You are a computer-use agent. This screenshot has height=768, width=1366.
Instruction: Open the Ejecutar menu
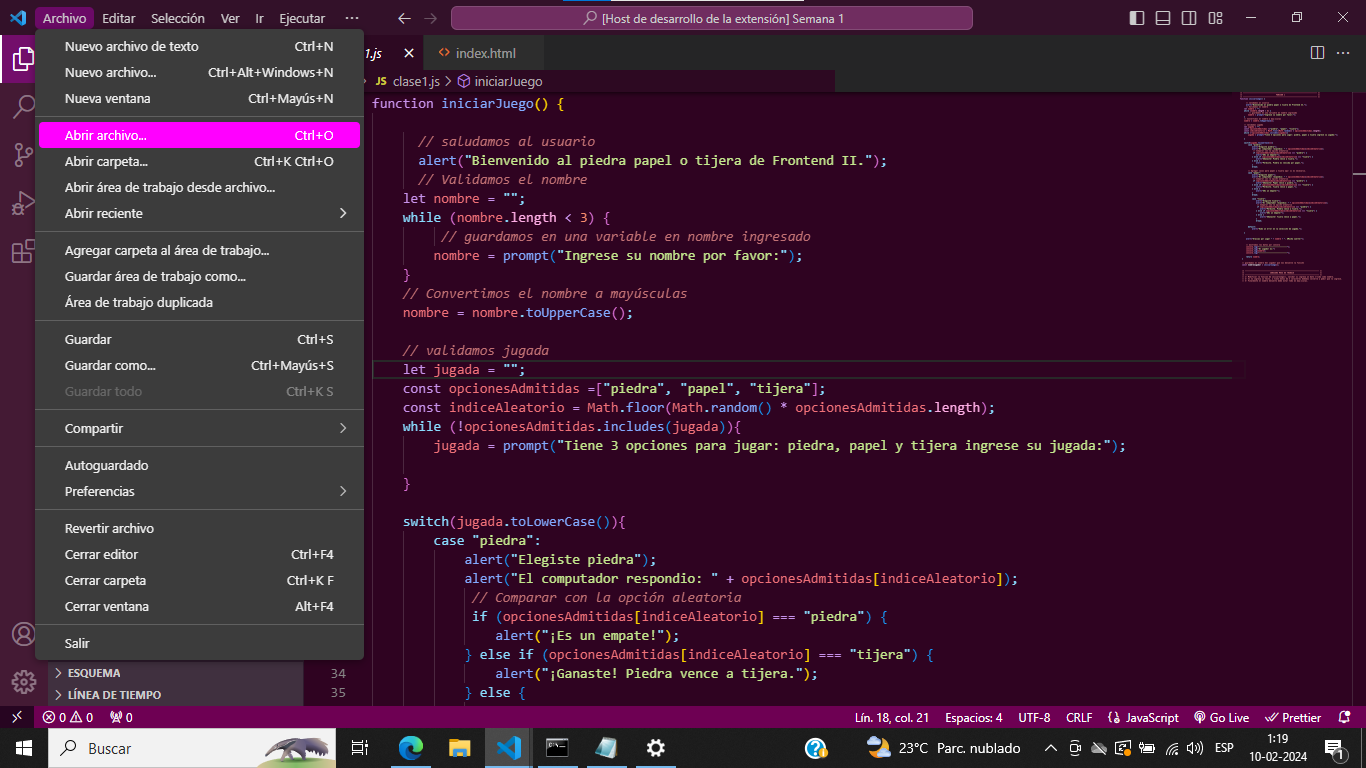(302, 18)
